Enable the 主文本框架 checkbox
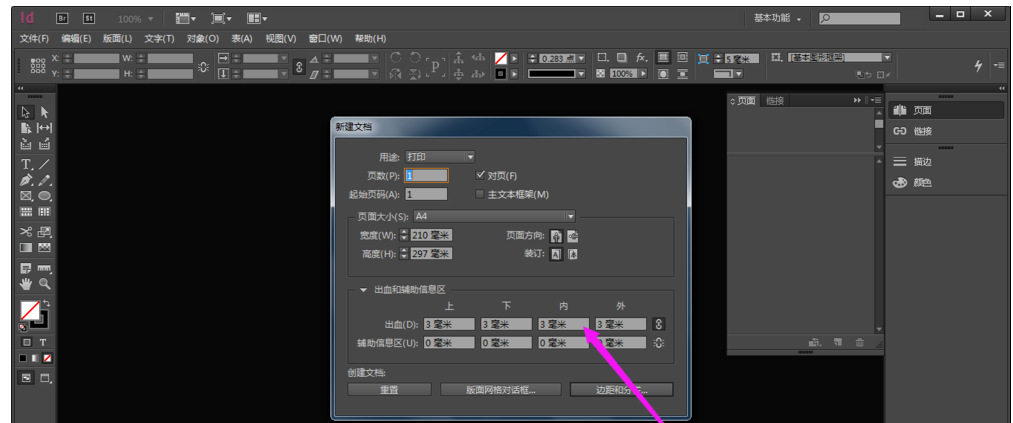 (480, 194)
